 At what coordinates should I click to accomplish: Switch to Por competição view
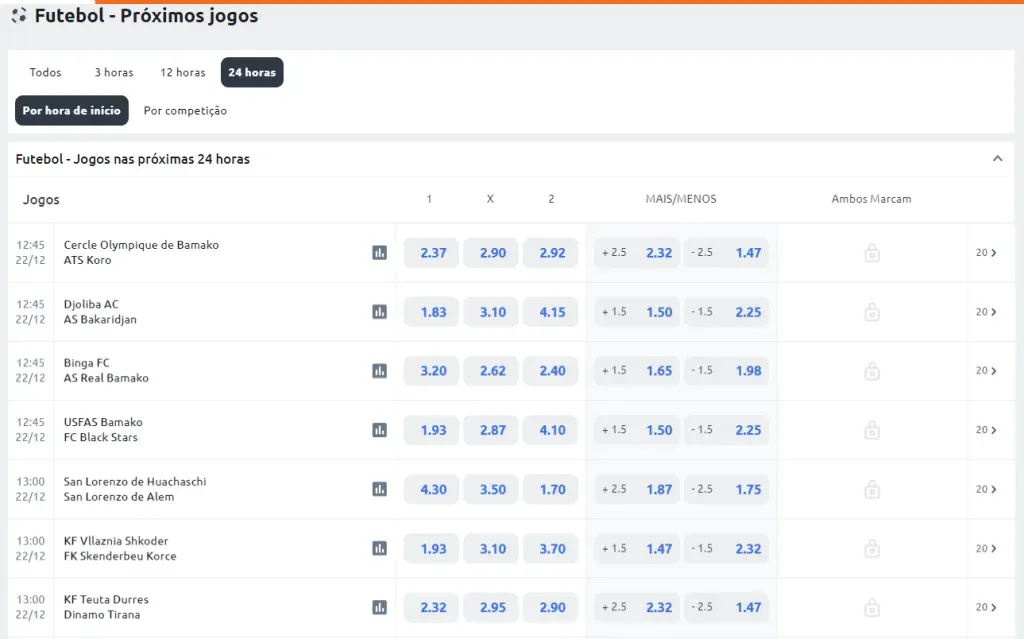185,110
